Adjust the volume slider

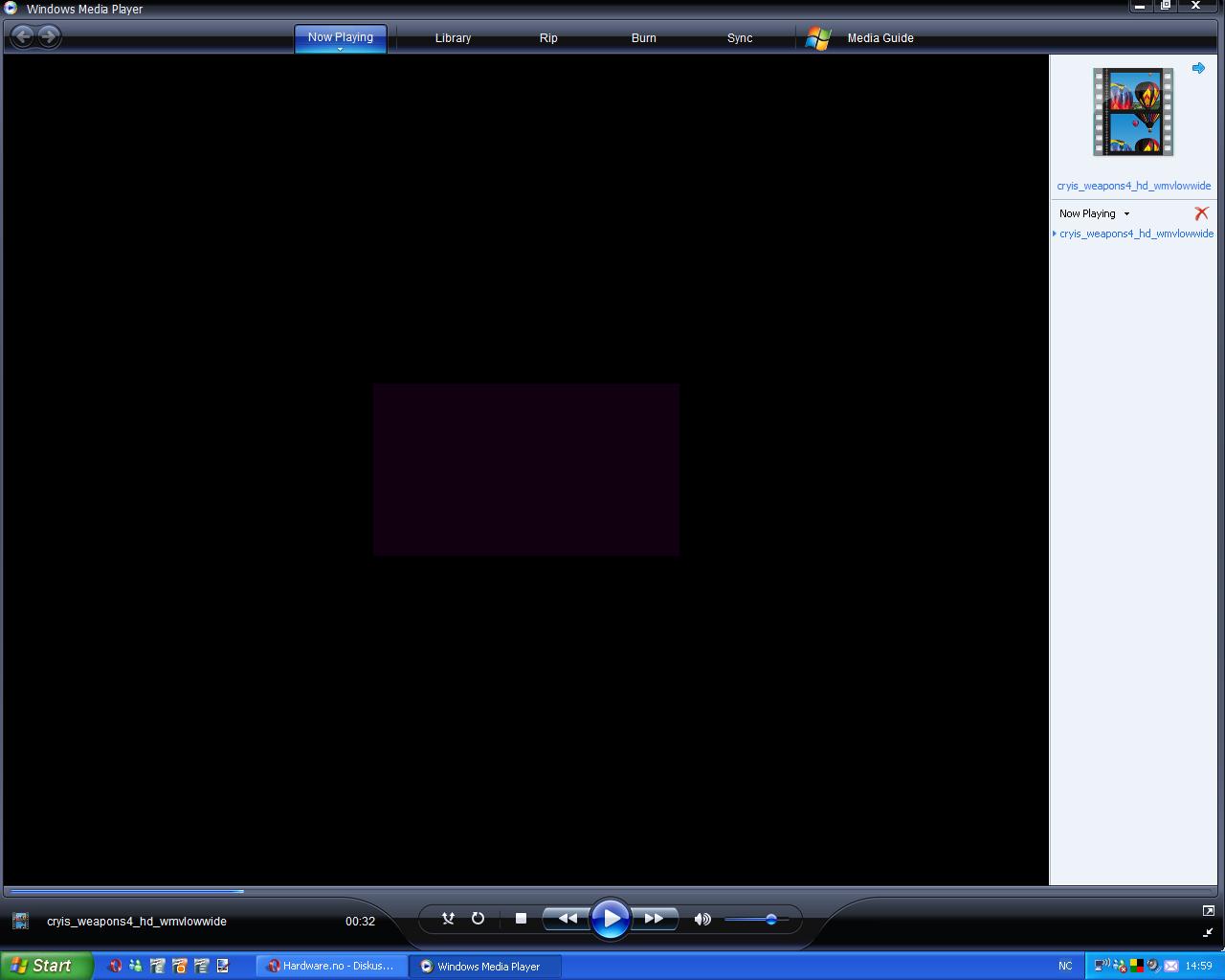click(757, 920)
